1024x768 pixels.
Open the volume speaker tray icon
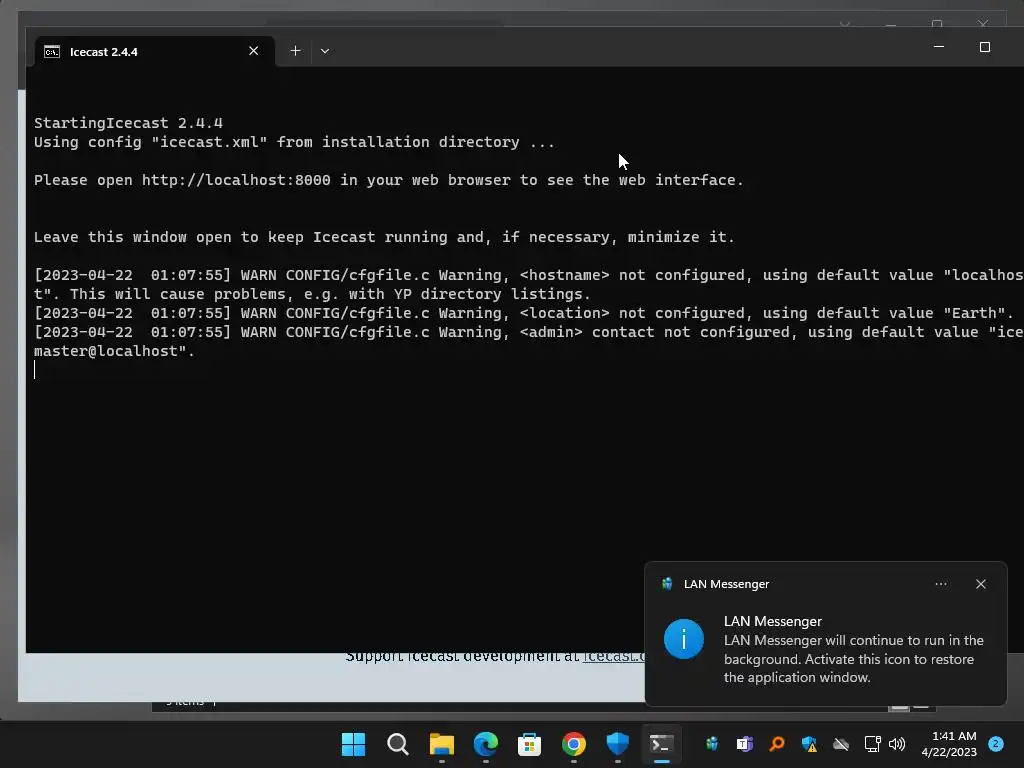click(x=897, y=744)
